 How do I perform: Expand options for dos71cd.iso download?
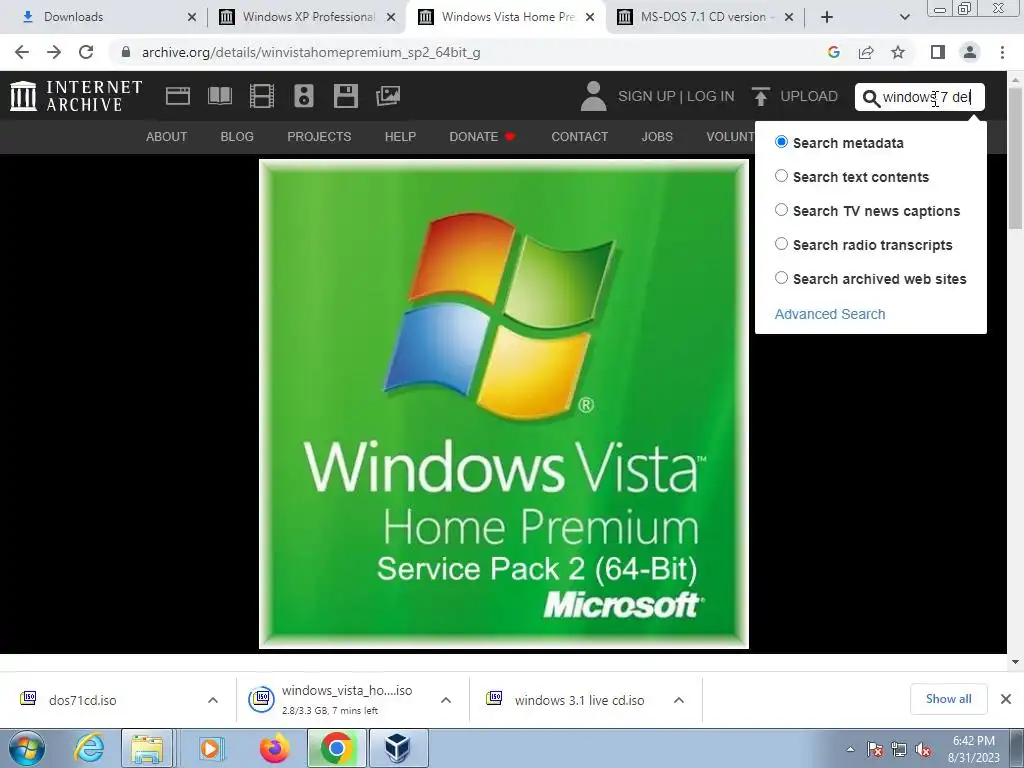point(213,700)
